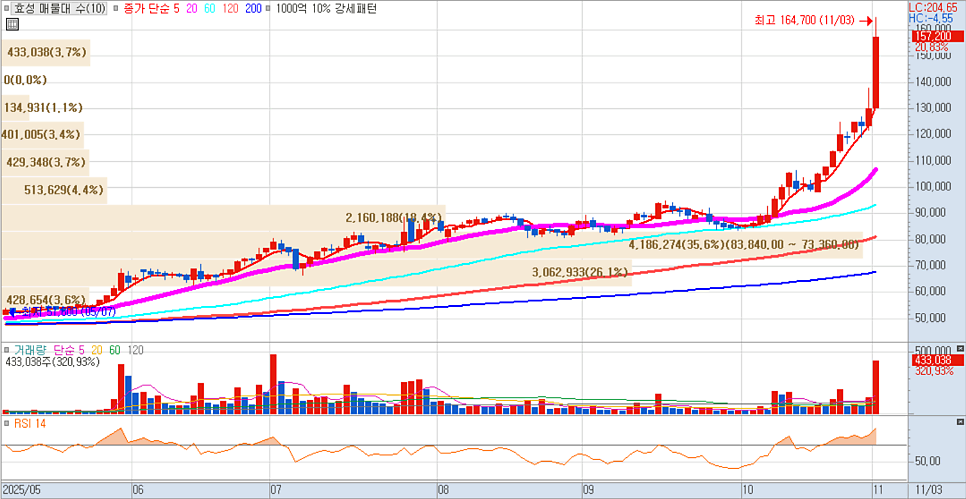Click the 종가 단순 5 moving average label
The width and height of the screenshot is (966, 499).
point(150,9)
